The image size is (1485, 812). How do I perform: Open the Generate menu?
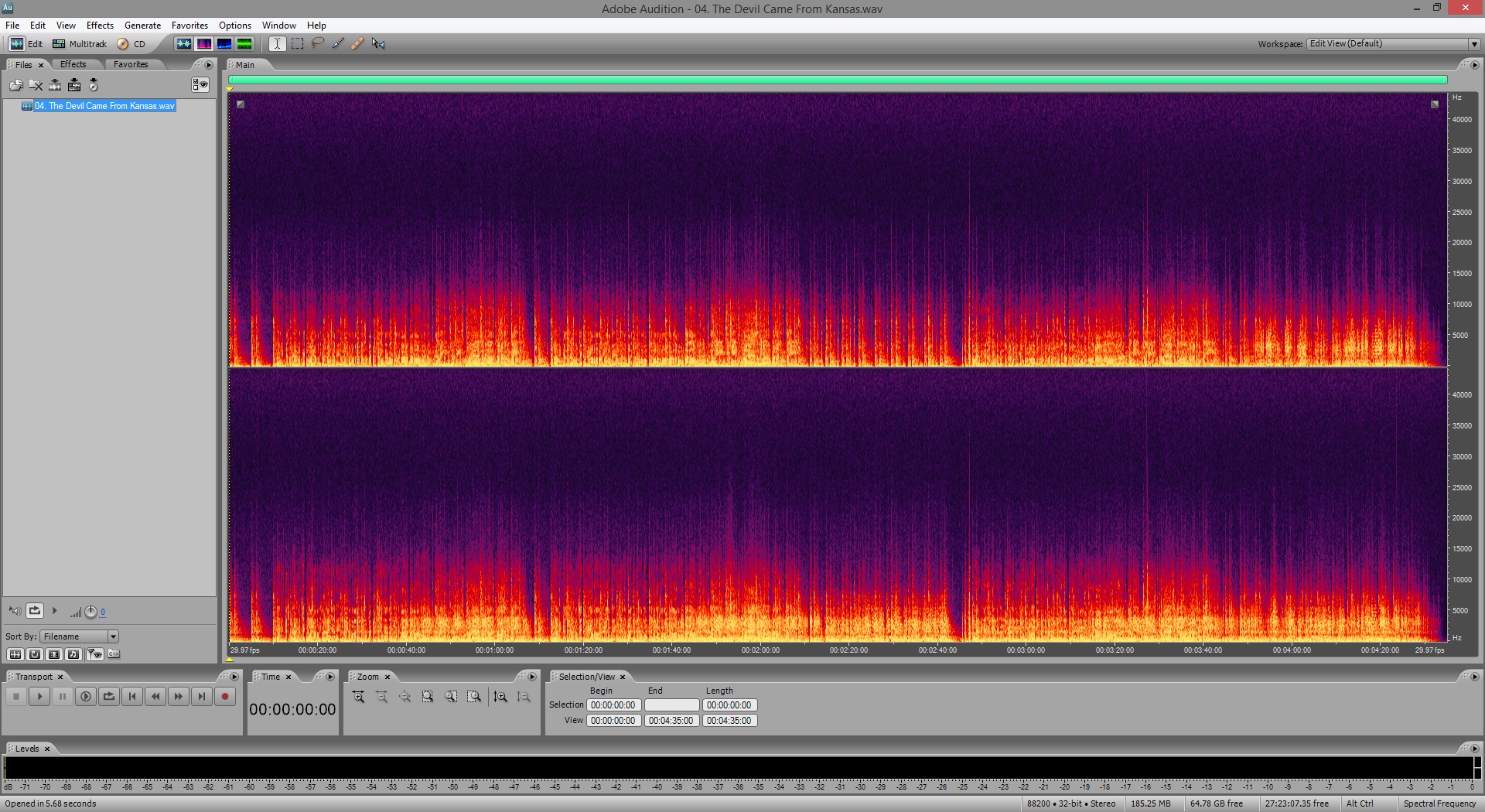coord(142,26)
